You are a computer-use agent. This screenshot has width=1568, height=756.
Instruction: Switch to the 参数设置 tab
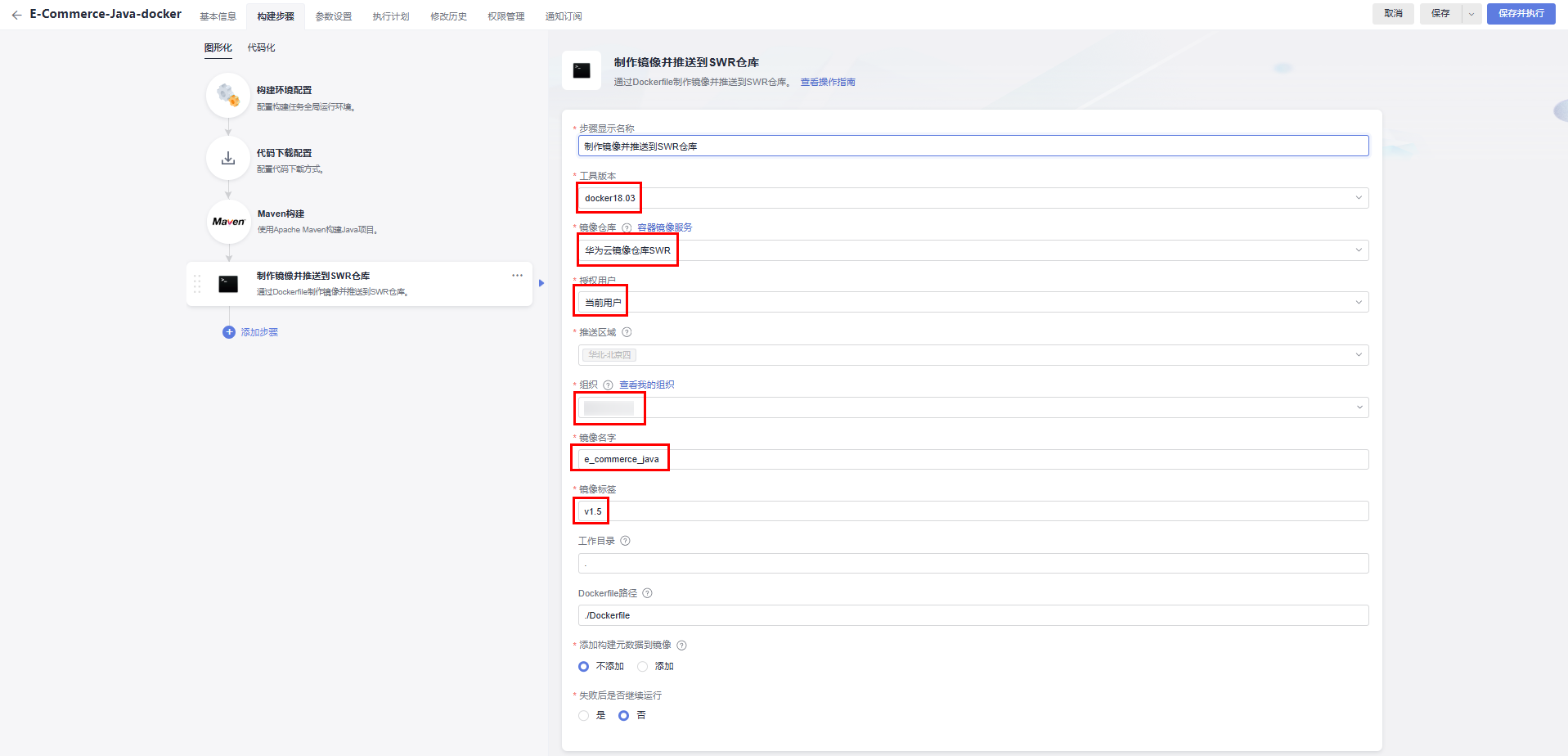[334, 16]
